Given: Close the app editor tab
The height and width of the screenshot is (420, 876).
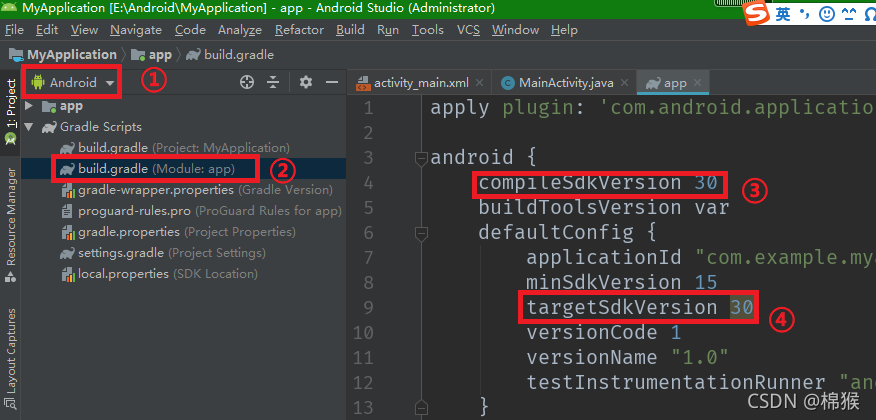Looking at the screenshot, I should click(697, 83).
